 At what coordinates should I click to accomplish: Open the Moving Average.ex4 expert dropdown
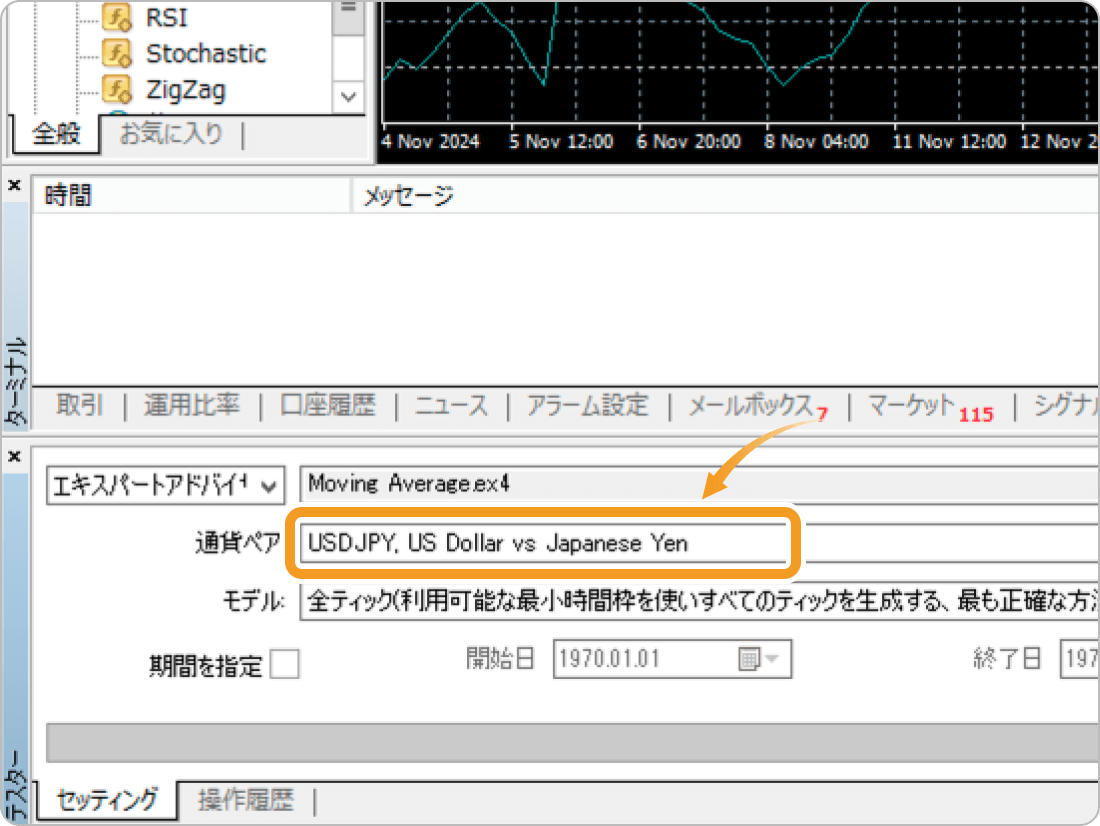[699, 484]
